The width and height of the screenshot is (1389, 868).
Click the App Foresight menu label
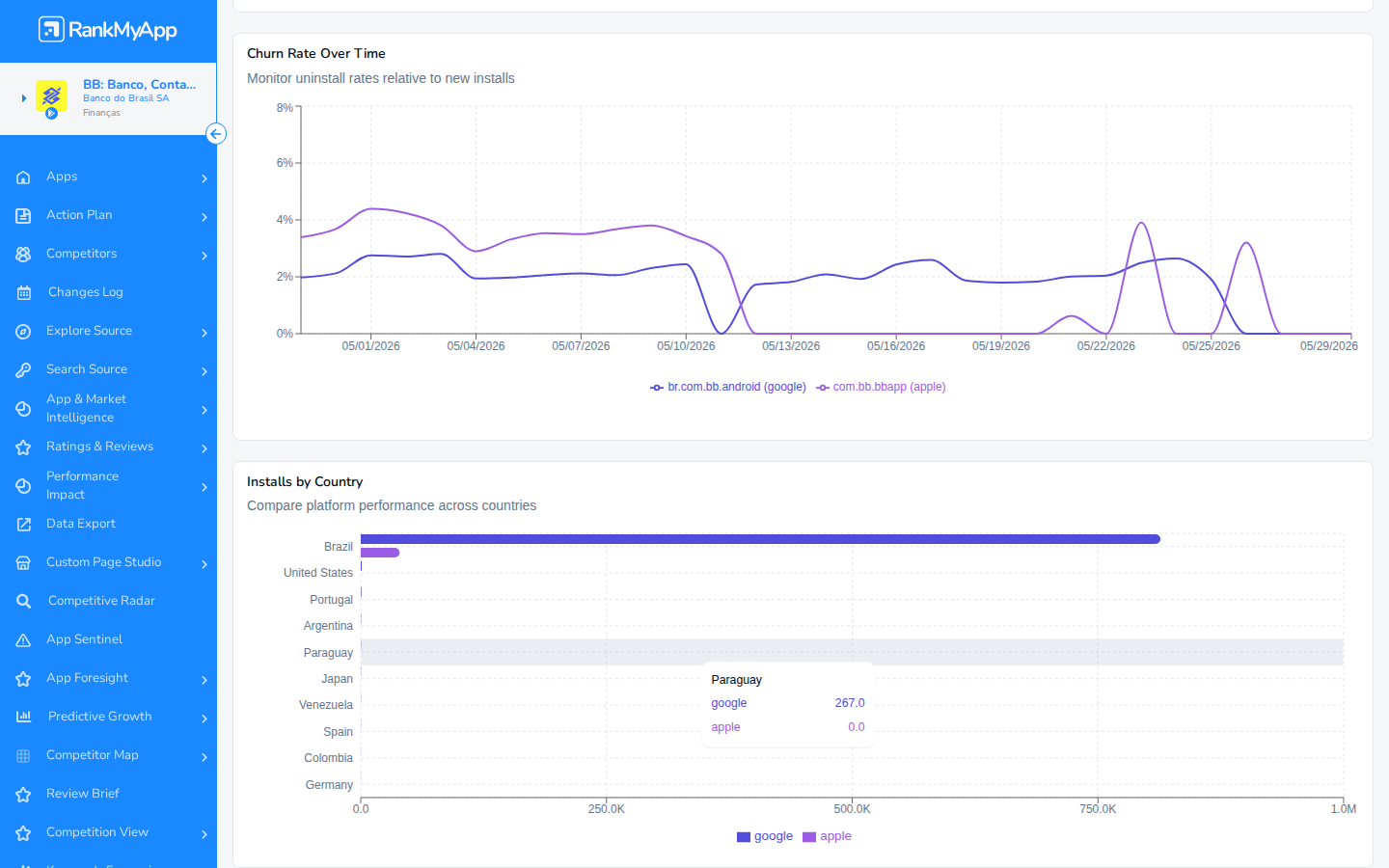[87, 678]
